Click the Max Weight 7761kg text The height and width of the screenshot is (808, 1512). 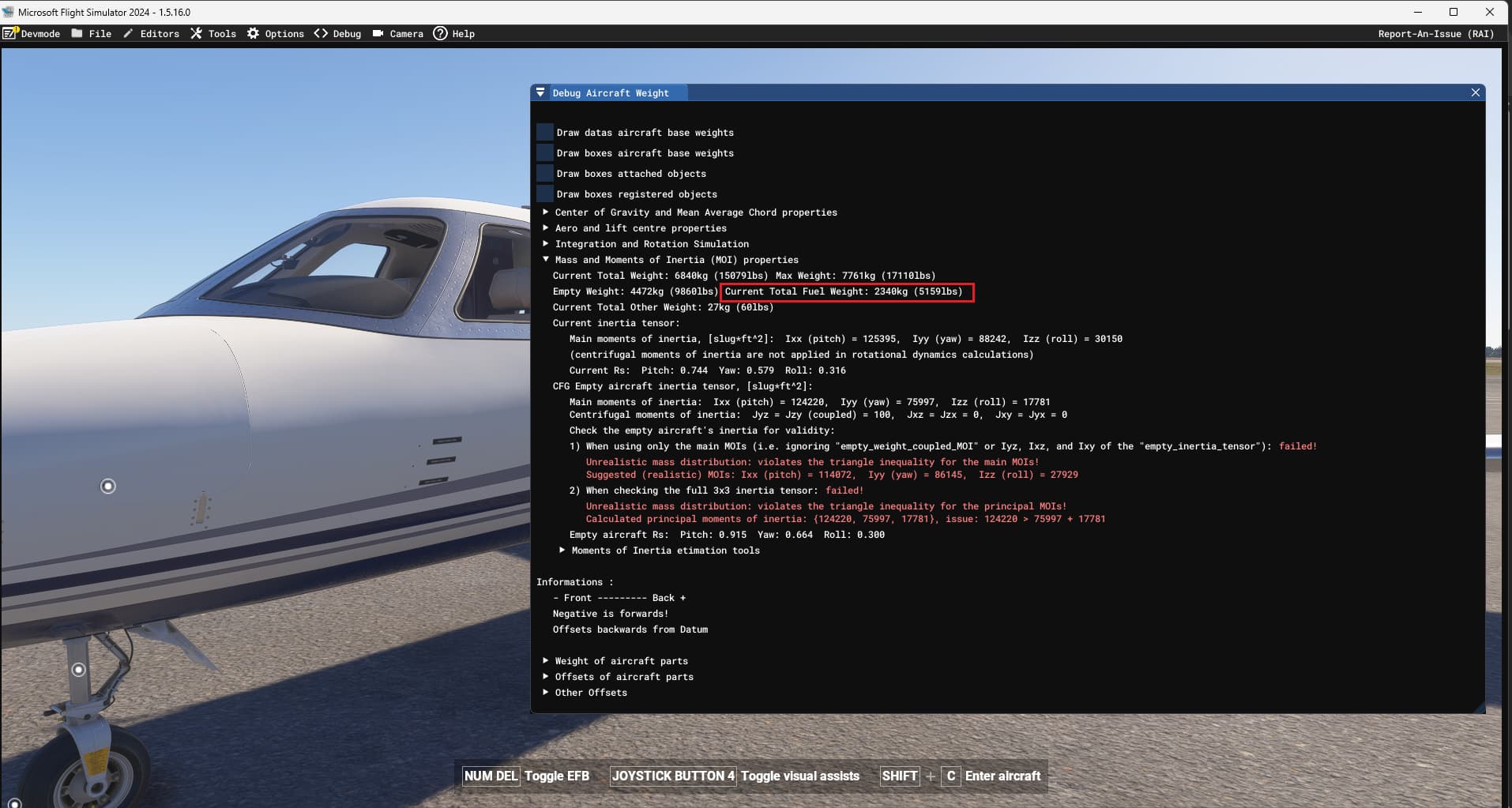[x=856, y=276]
